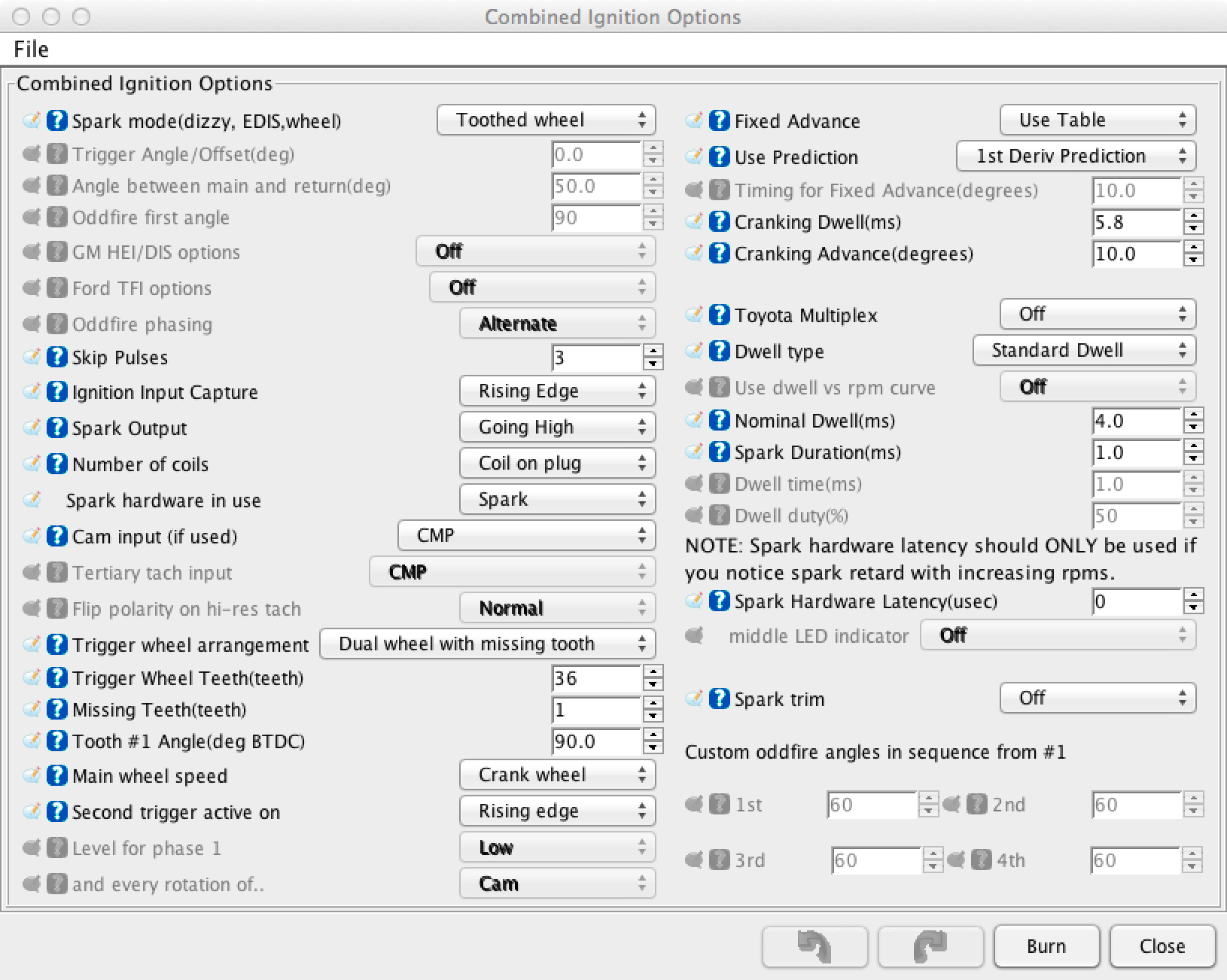This screenshot has width=1227, height=980.
Task: Open the File menu
Action: [32, 50]
